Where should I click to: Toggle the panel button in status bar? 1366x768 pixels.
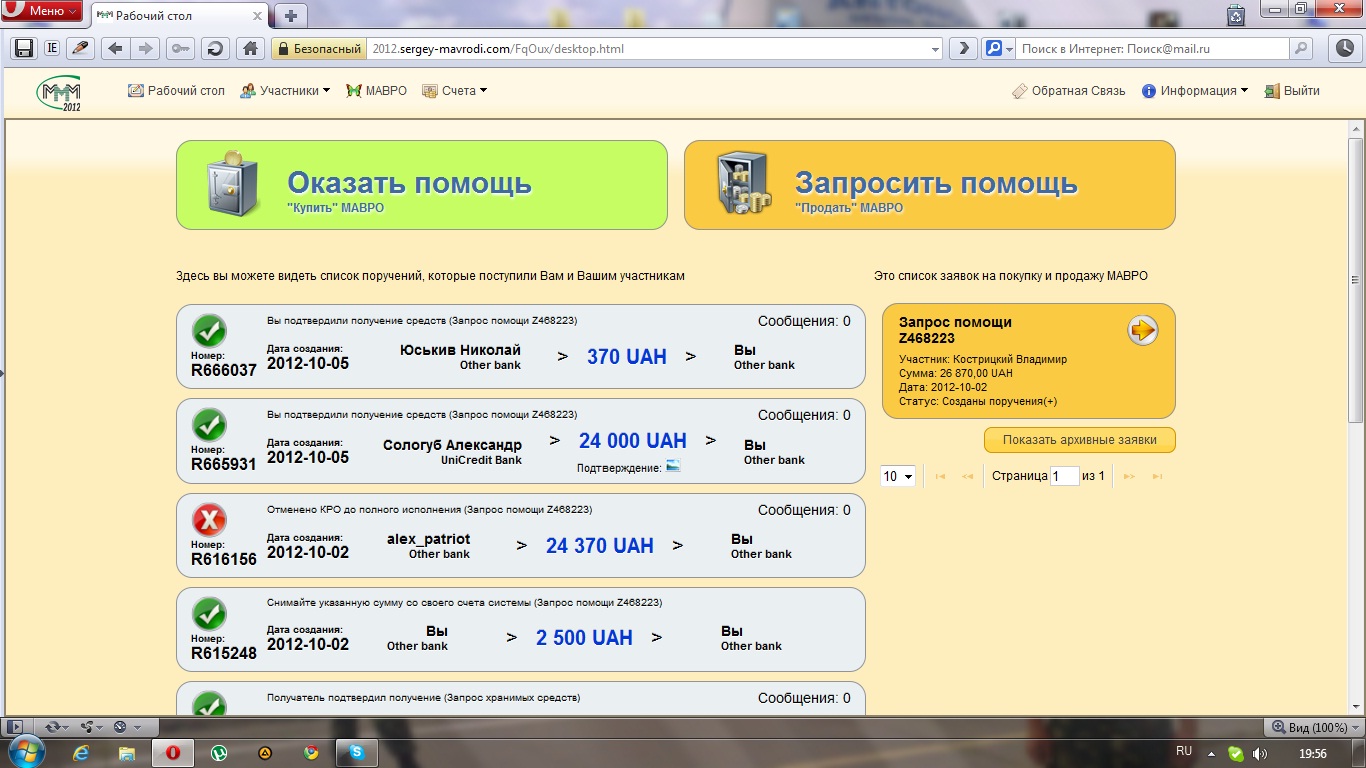14,727
